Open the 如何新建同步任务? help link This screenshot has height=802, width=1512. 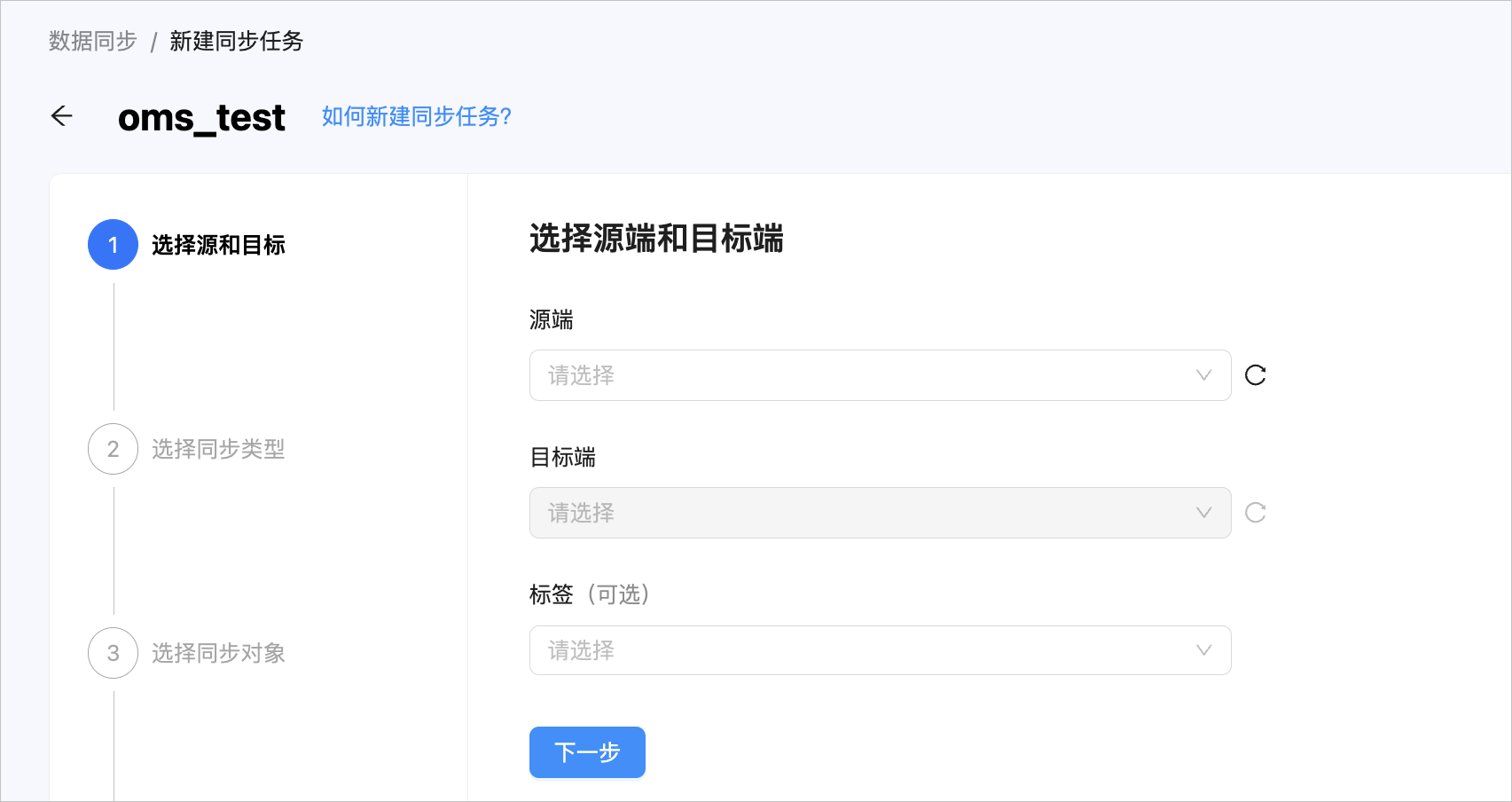417,116
